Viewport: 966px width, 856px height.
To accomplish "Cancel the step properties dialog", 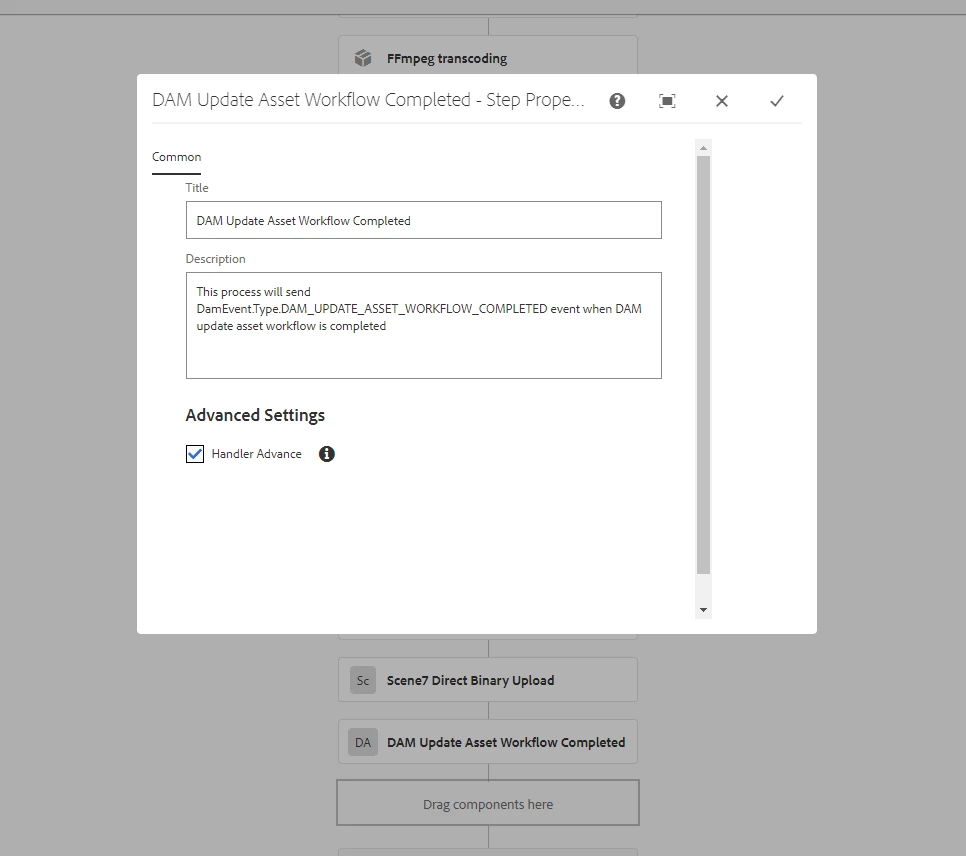I will 722,101.
